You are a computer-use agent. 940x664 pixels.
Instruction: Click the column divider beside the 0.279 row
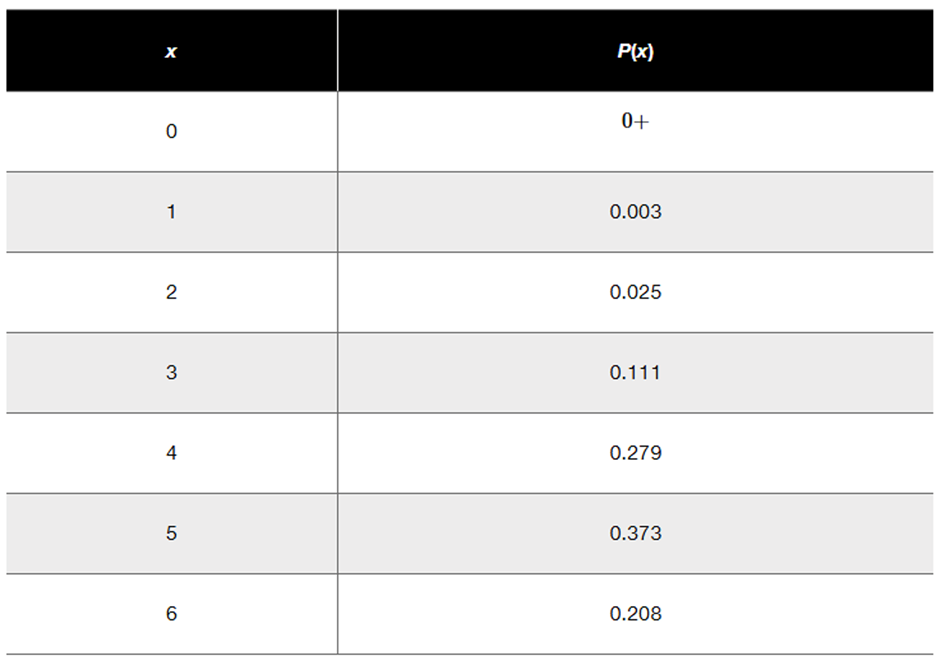[x=337, y=453]
